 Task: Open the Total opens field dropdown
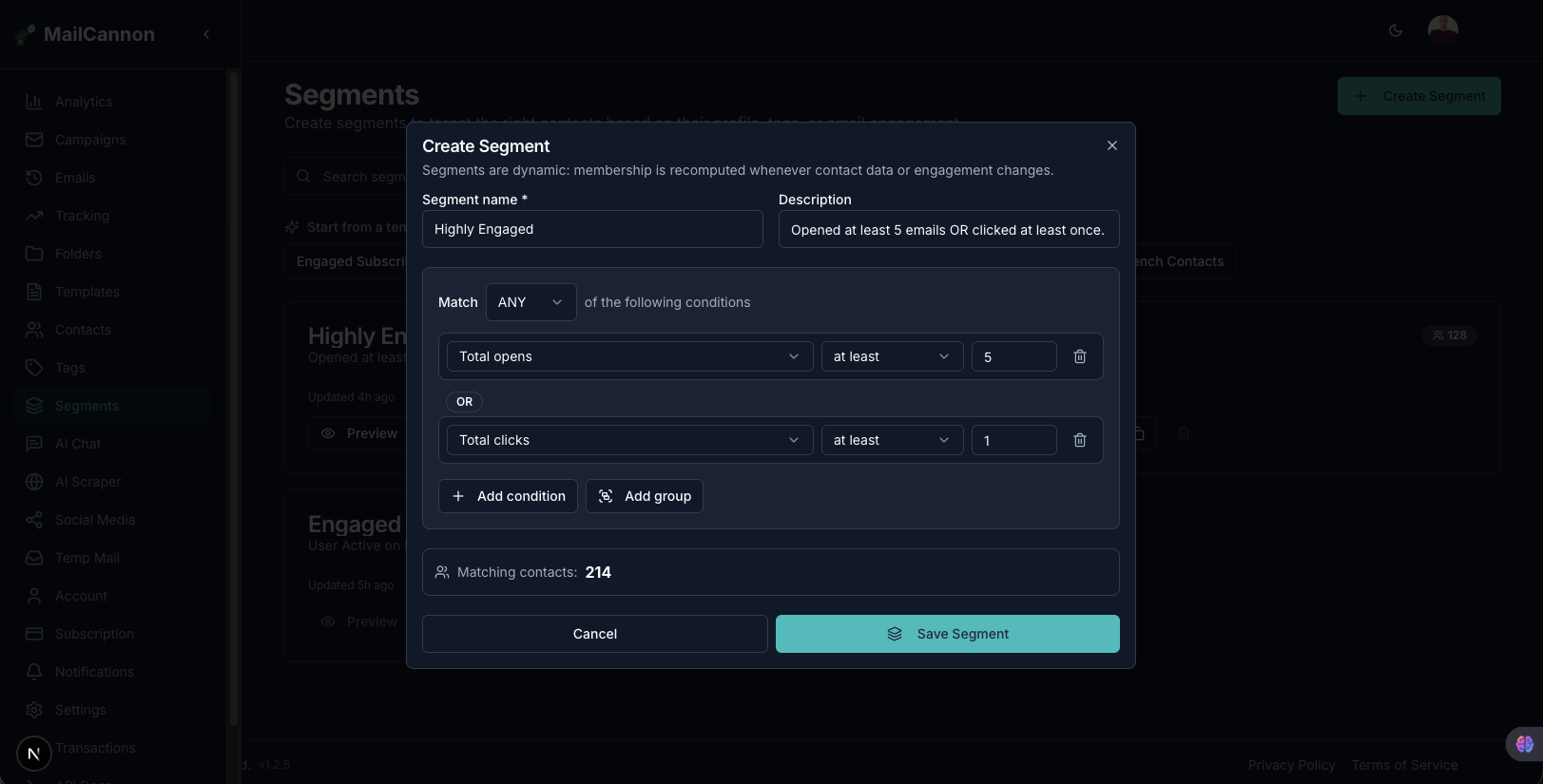tap(630, 356)
